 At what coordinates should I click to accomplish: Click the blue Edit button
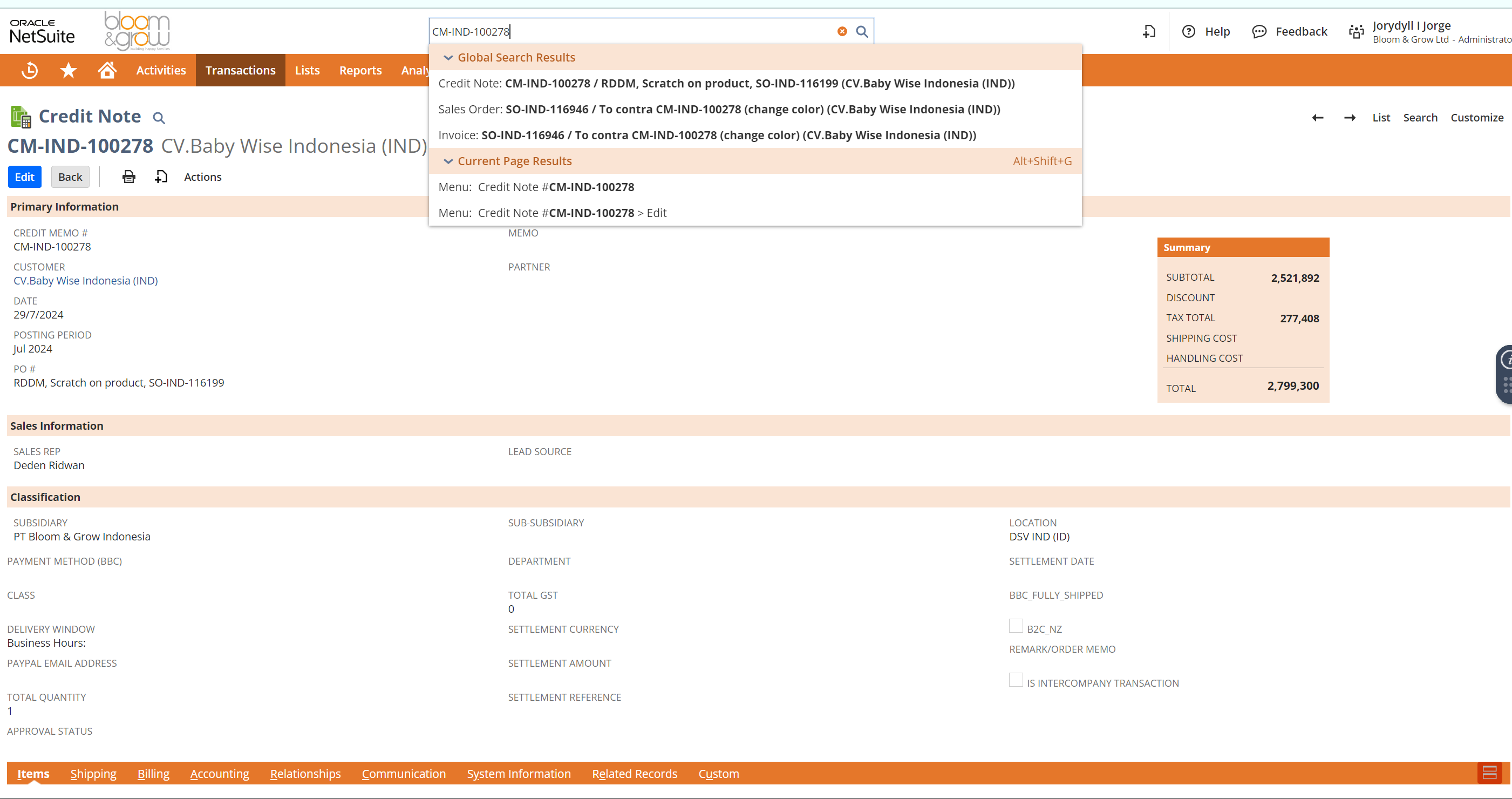click(25, 177)
